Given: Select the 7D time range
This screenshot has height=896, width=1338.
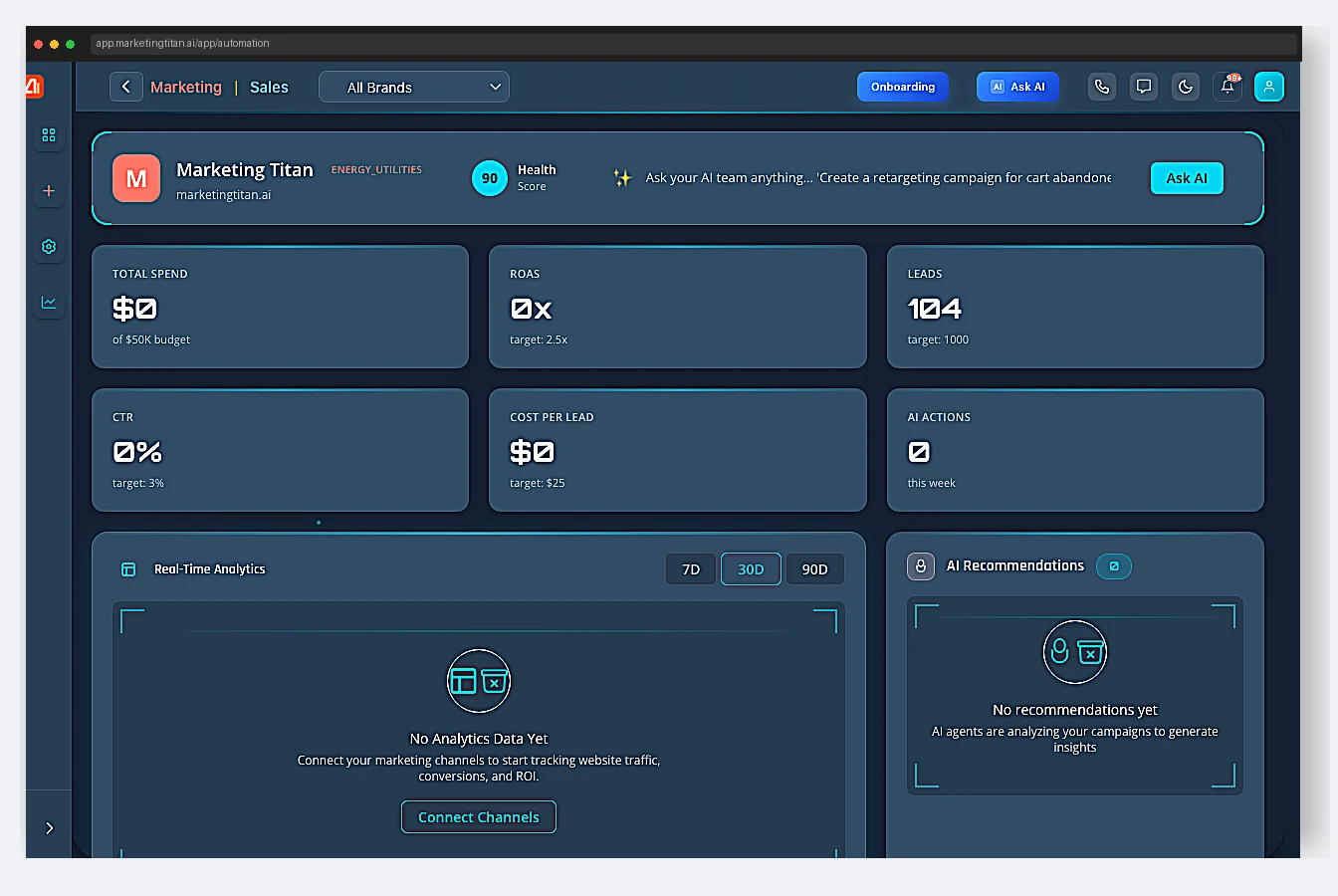Looking at the screenshot, I should (691, 569).
